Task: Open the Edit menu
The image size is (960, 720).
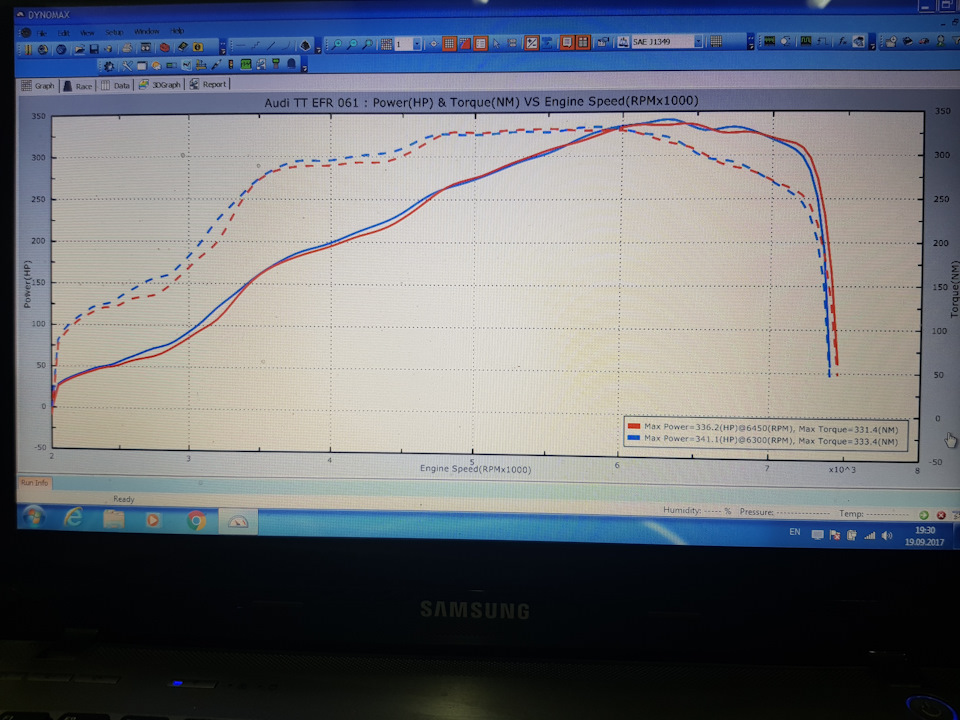Action: point(63,32)
